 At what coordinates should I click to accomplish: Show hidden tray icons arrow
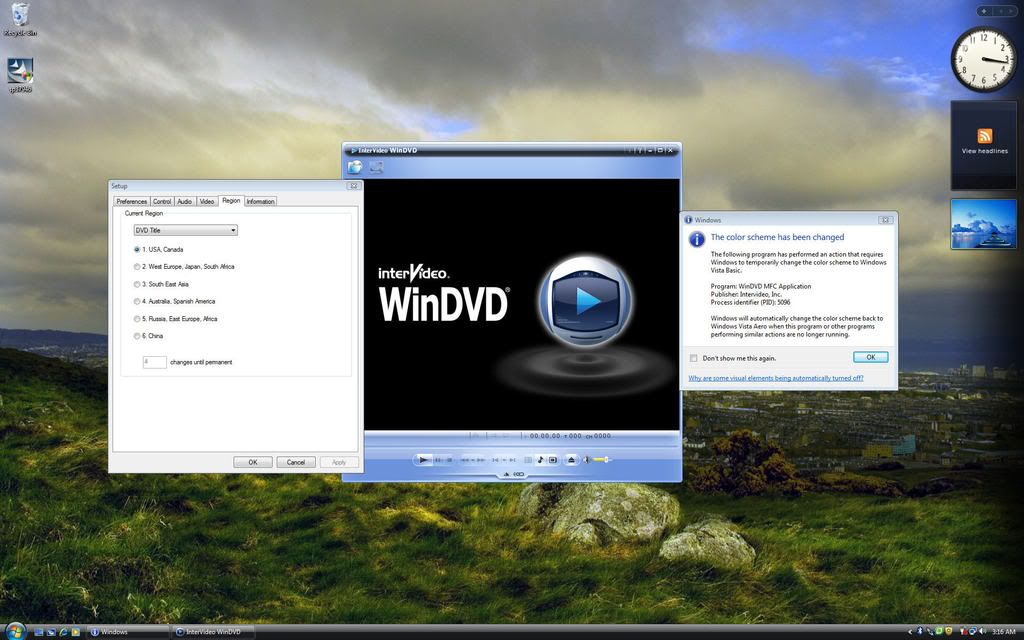910,632
